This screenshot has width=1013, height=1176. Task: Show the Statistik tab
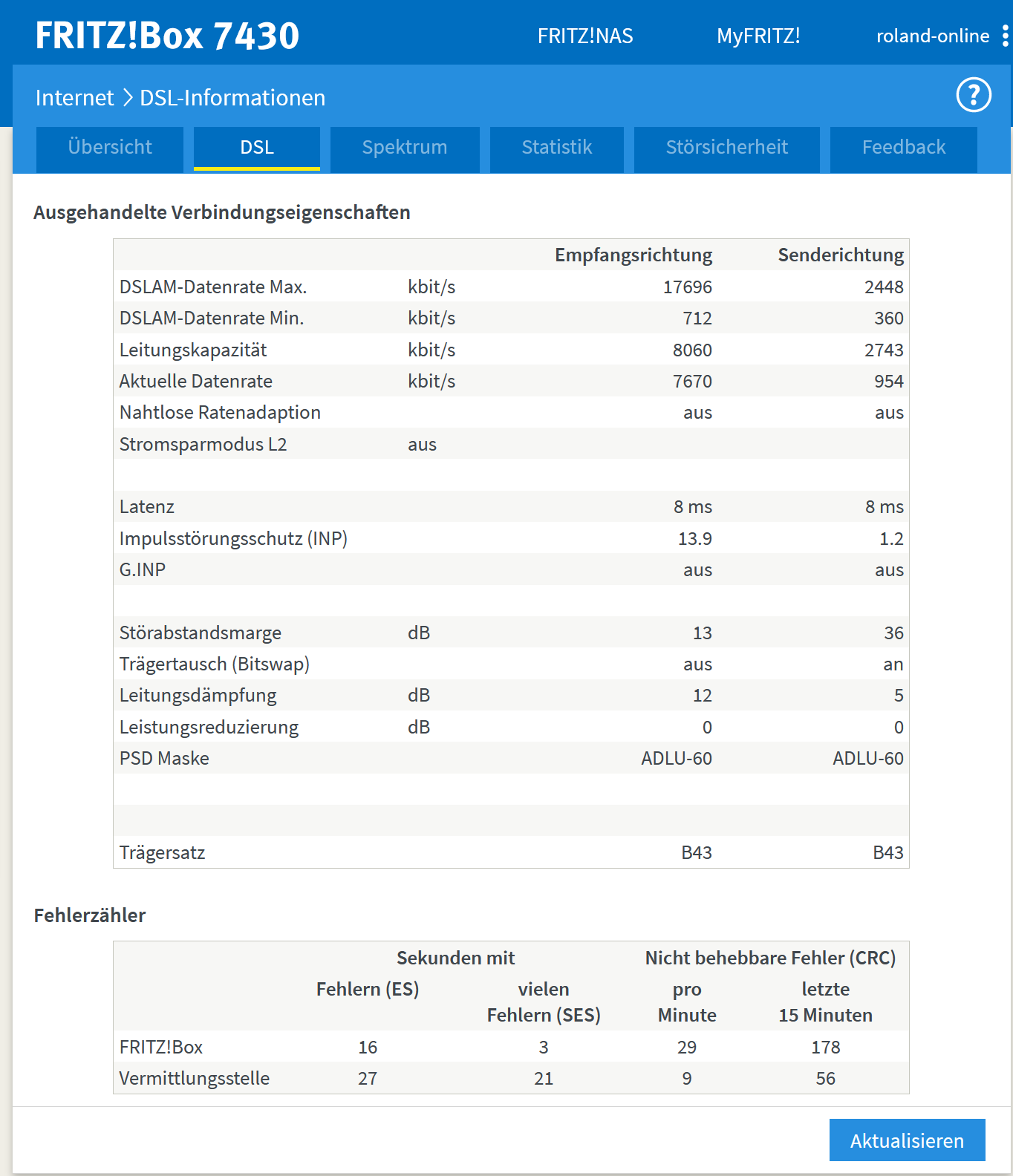point(557,148)
